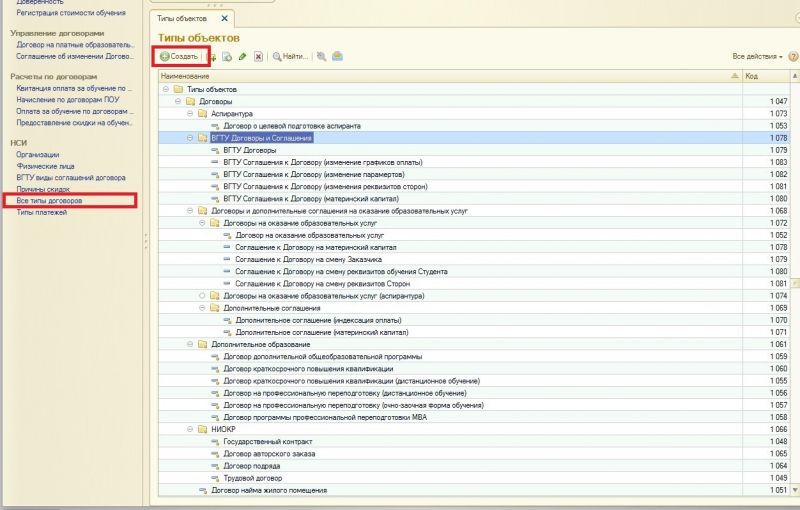Click the sort indicator icon in Наименование header
Viewport: 800px width, 510px height.
click(x=735, y=76)
